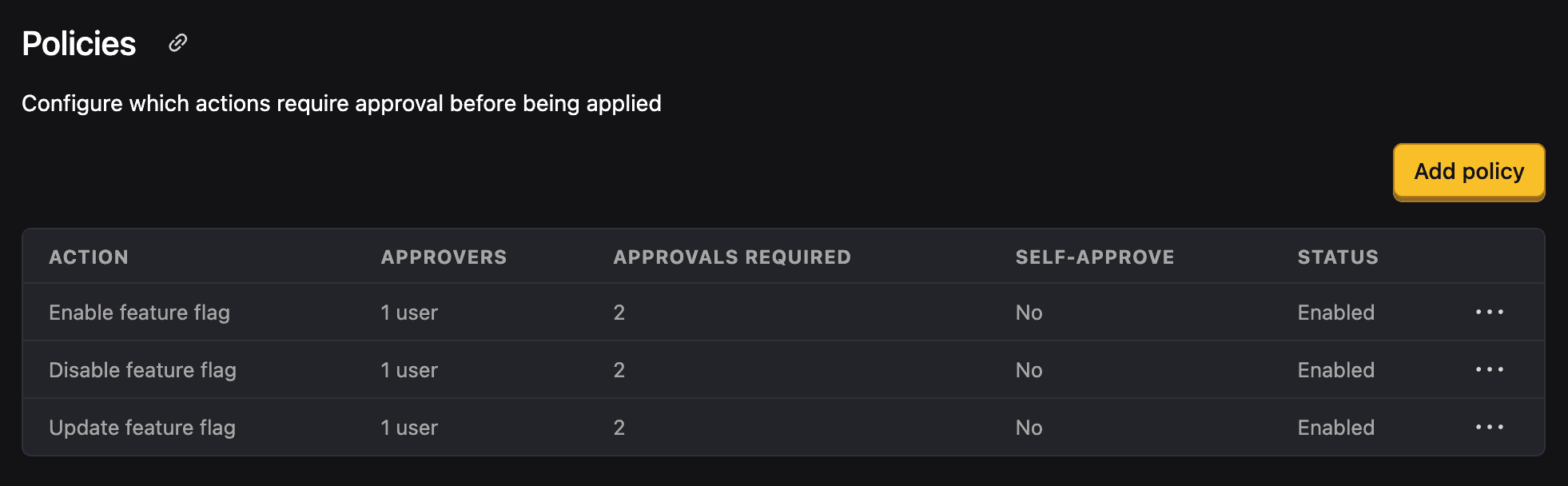Click Enabled status for Update feature flag
The height and width of the screenshot is (486, 1568).
point(1335,428)
